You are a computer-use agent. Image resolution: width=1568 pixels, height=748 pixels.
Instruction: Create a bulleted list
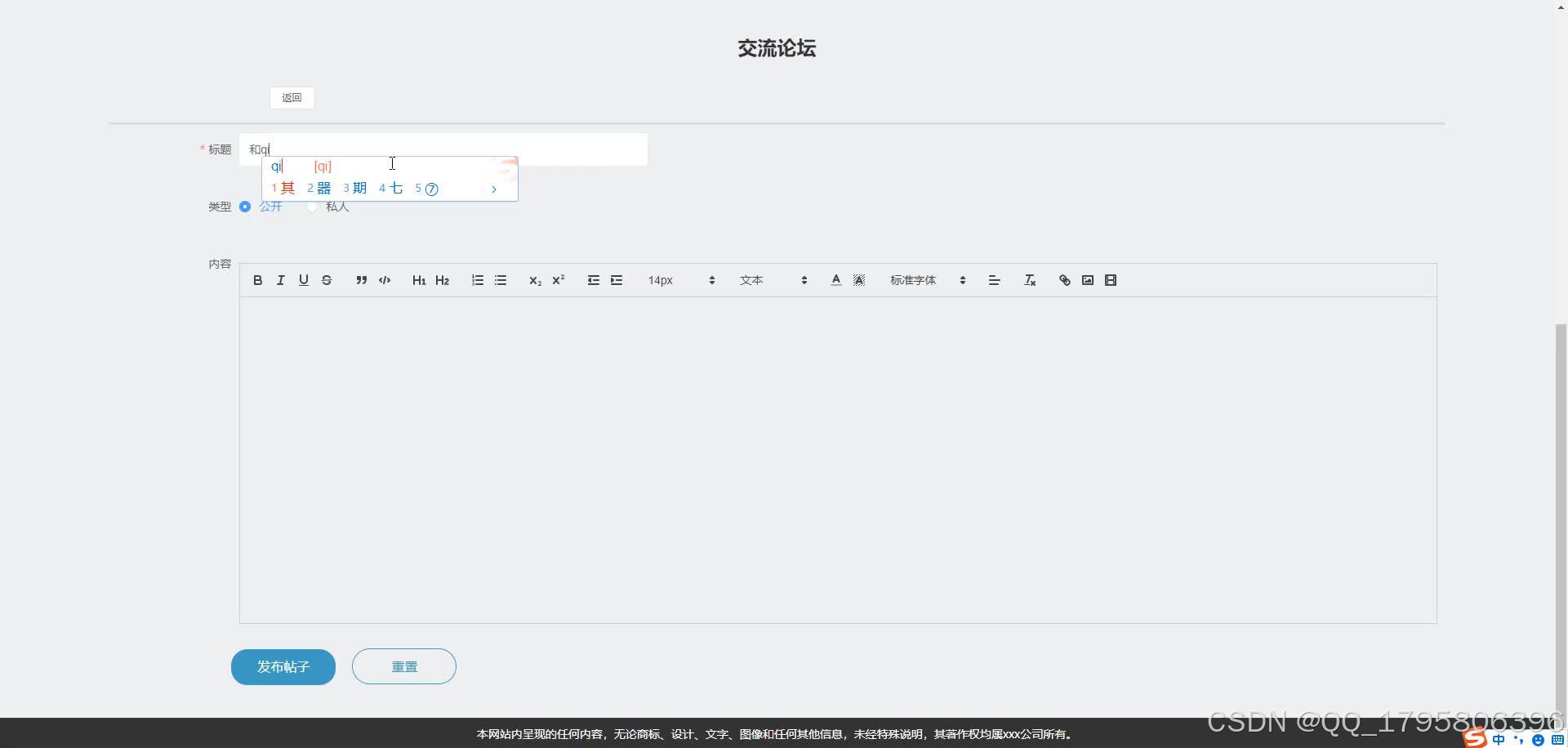point(501,280)
